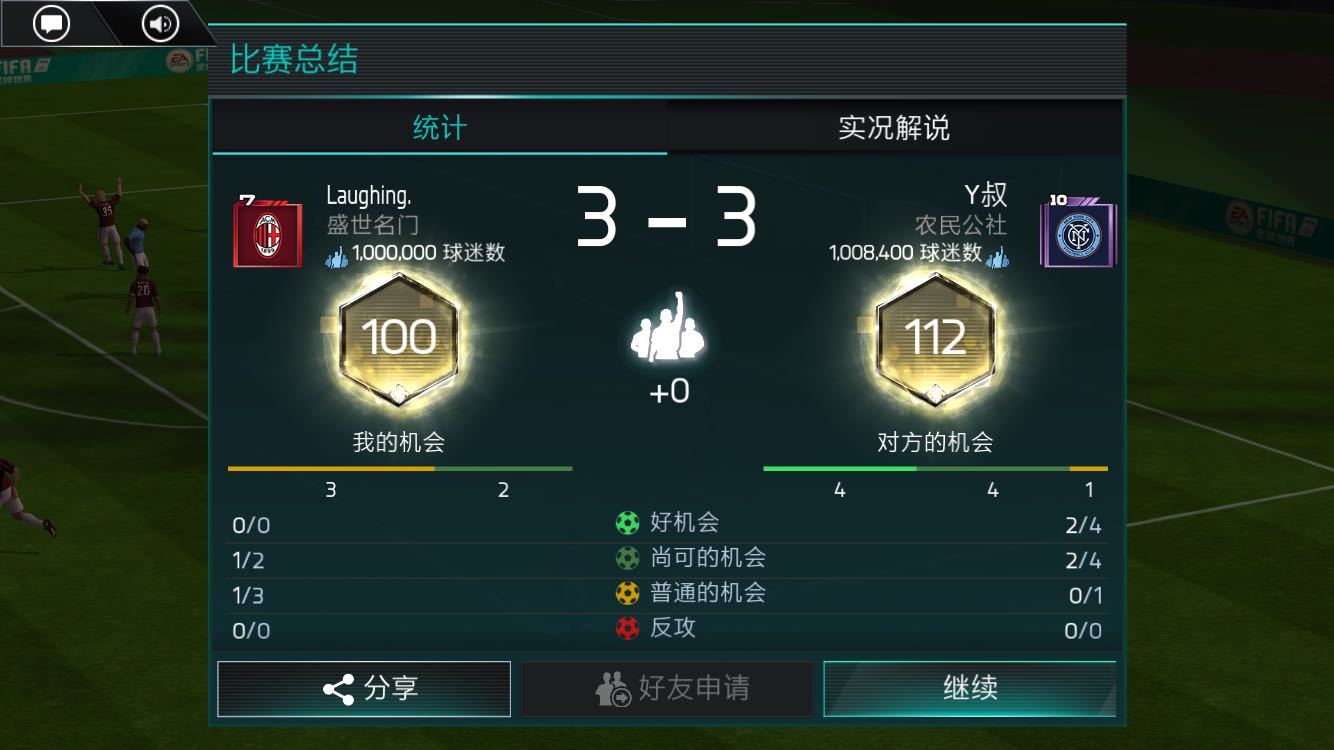Click the 我的机会 progress bar

(x=400, y=468)
